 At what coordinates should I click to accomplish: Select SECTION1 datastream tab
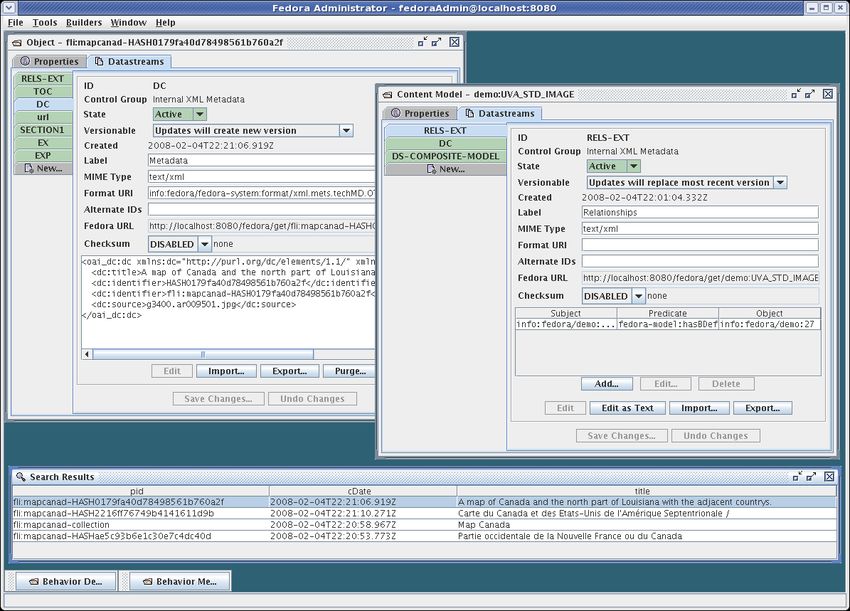43,130
